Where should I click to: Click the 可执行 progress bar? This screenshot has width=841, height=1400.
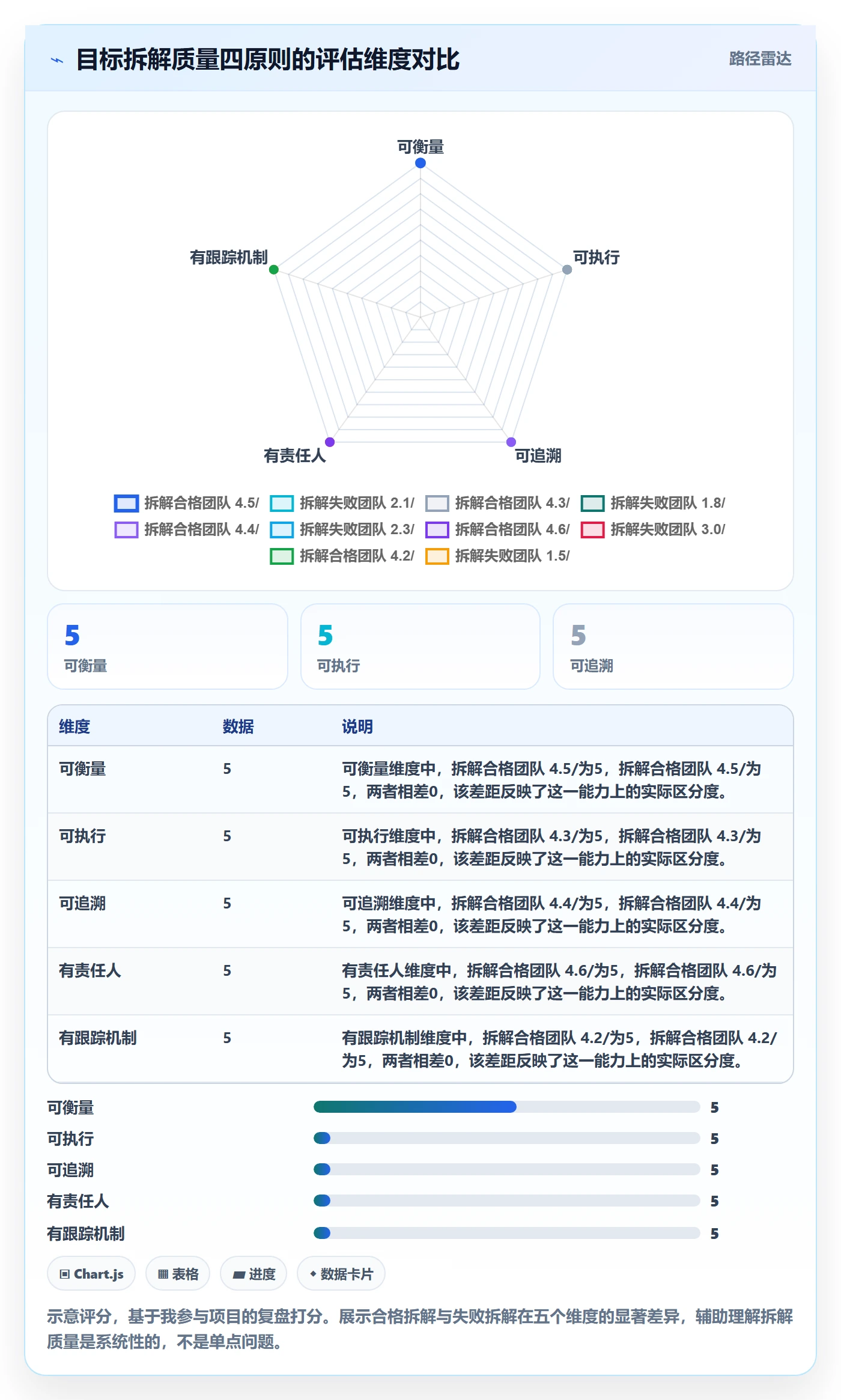507,1138
